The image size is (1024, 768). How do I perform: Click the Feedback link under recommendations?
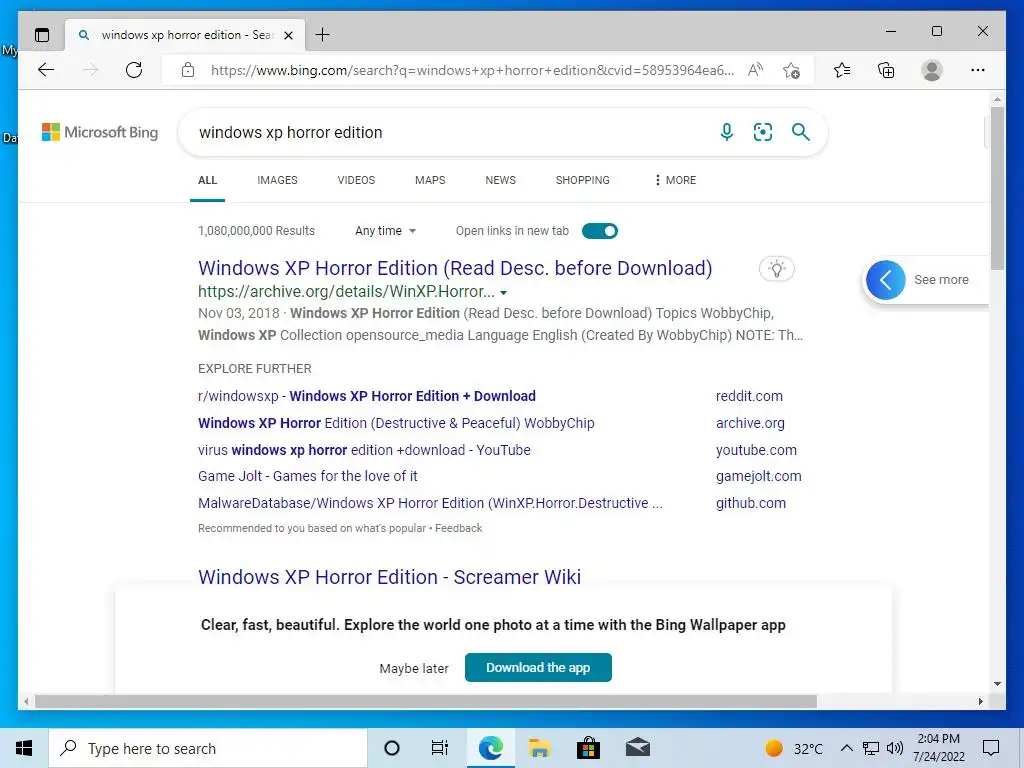[458, 528]
